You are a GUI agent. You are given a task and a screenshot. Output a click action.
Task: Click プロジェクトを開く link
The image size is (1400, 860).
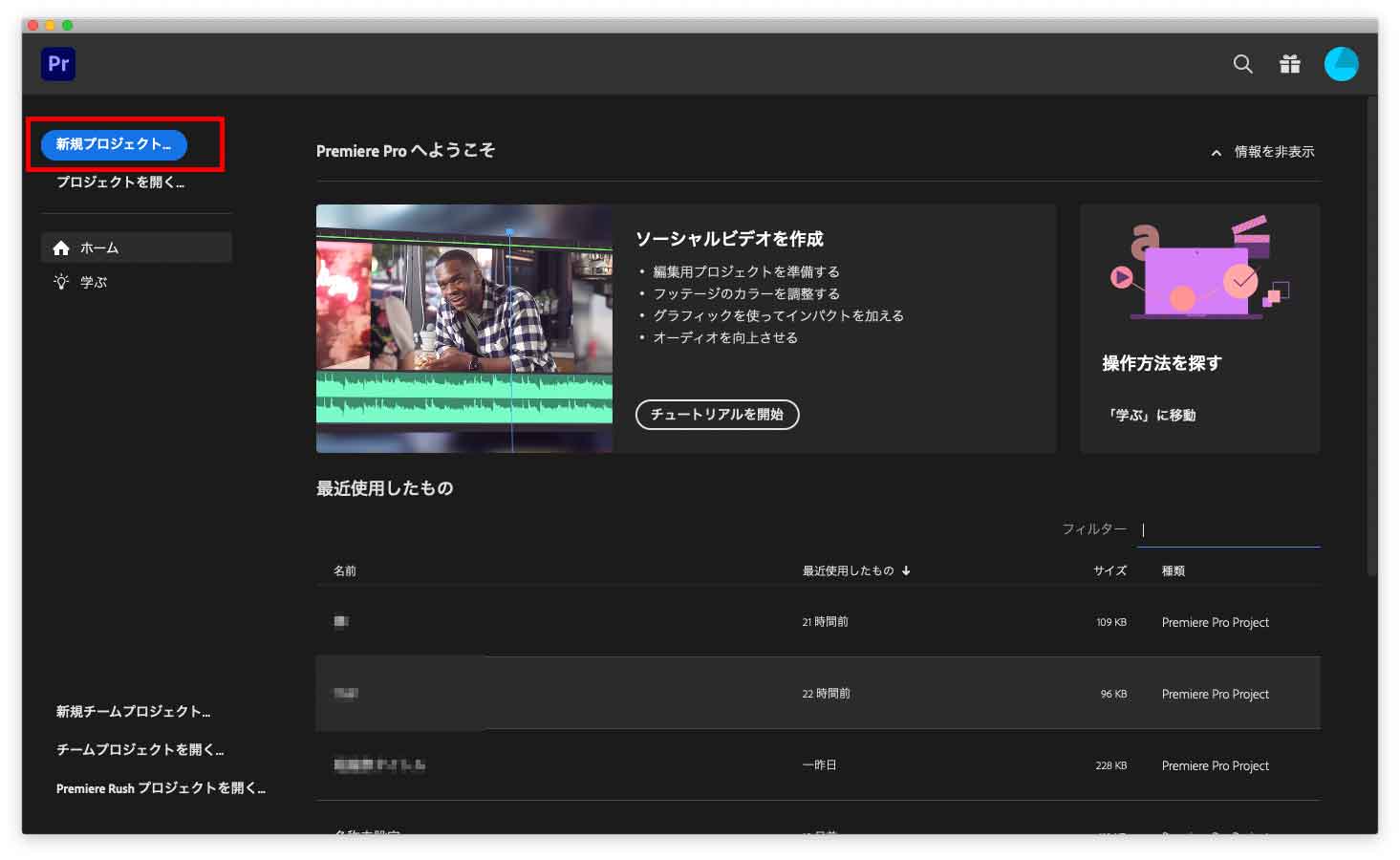pyautogui.click(x=120, y=182)
